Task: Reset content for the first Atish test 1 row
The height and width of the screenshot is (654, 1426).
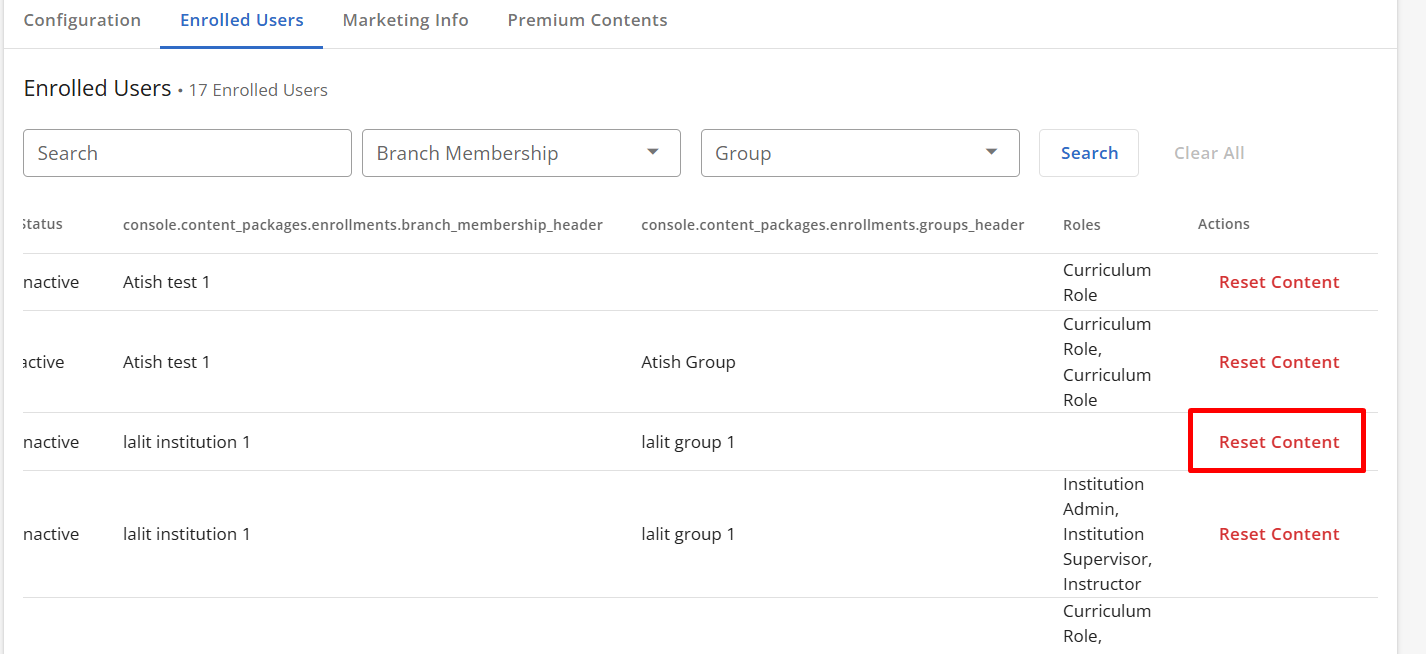Action: [1279, 282]
